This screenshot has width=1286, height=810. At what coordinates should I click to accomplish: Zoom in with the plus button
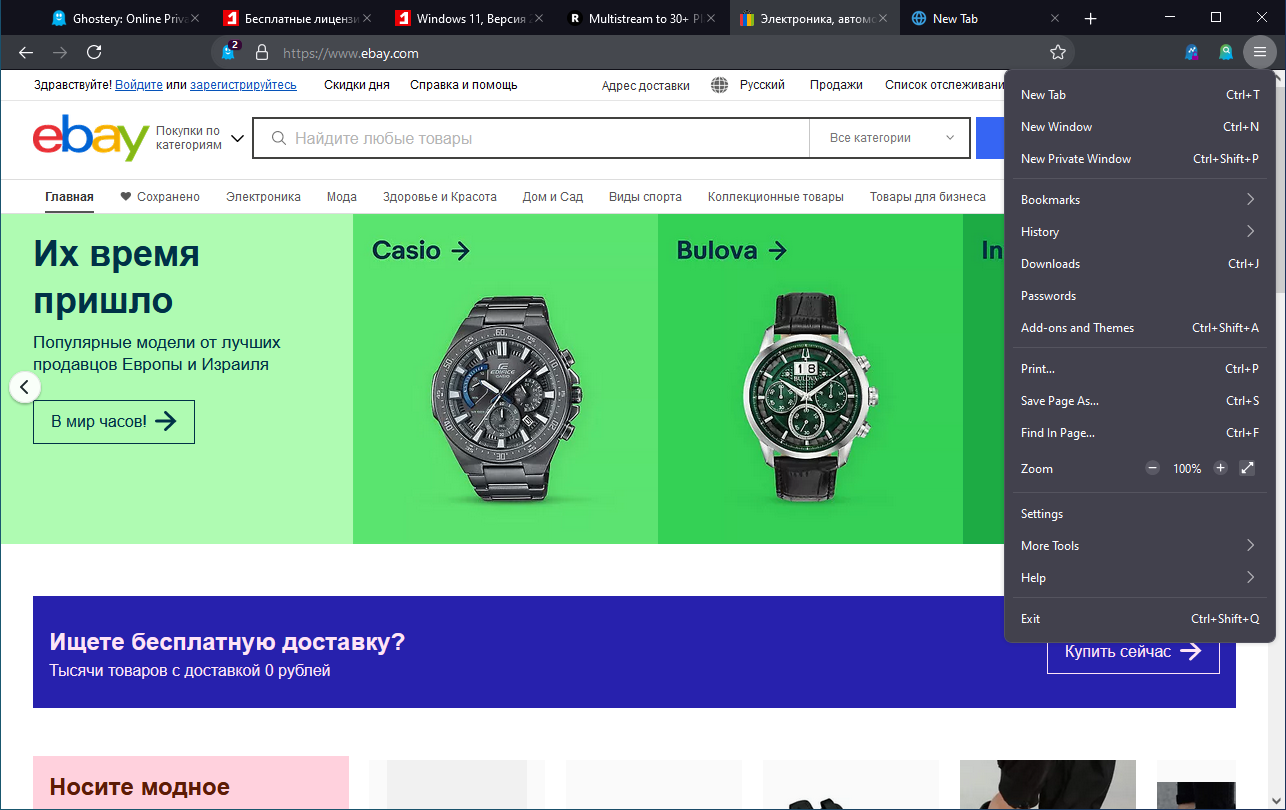(1220, 468)
